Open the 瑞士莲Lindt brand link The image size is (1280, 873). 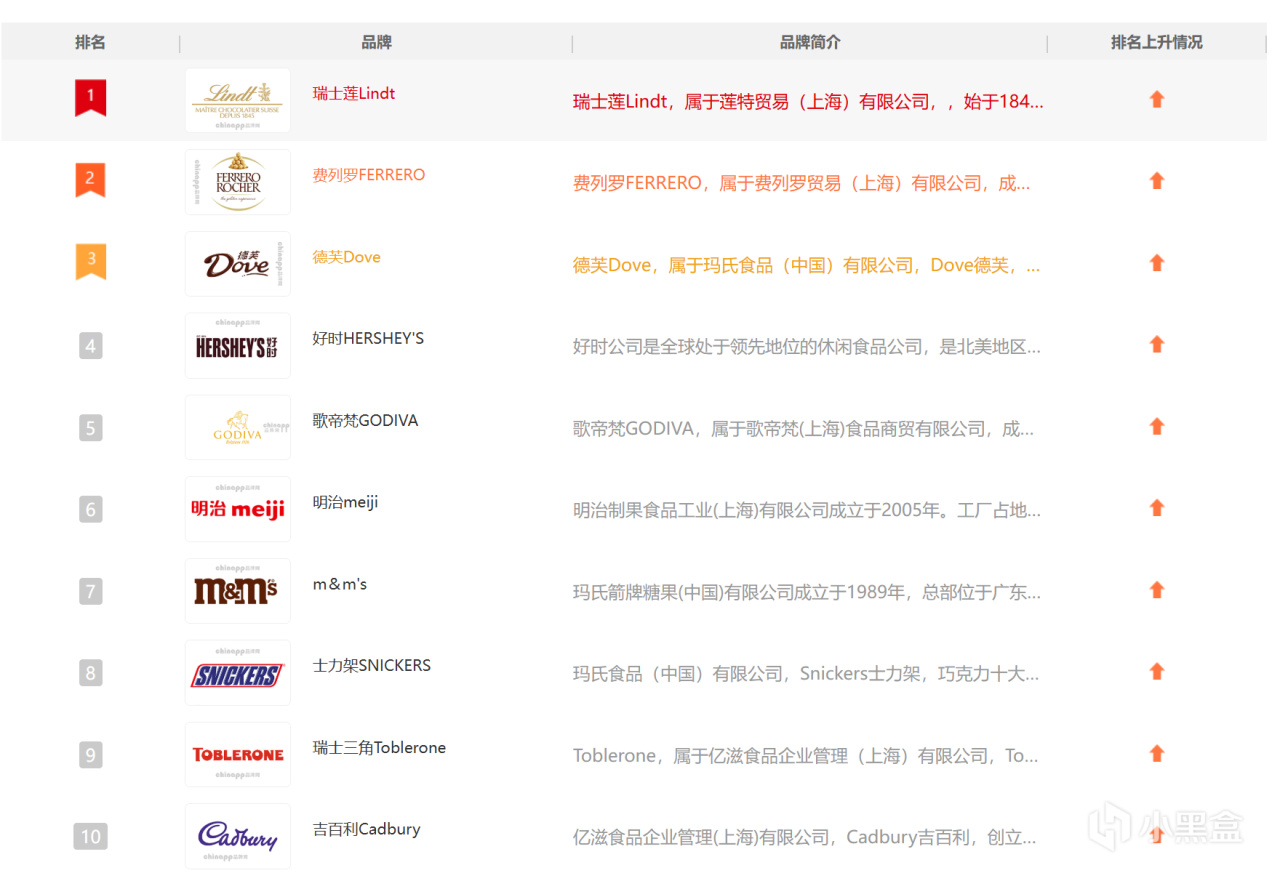354,93
